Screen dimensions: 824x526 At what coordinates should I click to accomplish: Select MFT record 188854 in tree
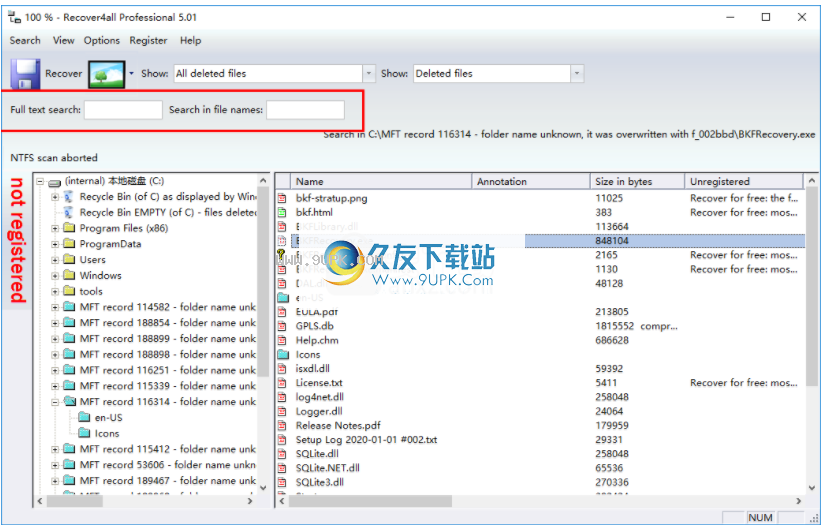pos(168,323)
